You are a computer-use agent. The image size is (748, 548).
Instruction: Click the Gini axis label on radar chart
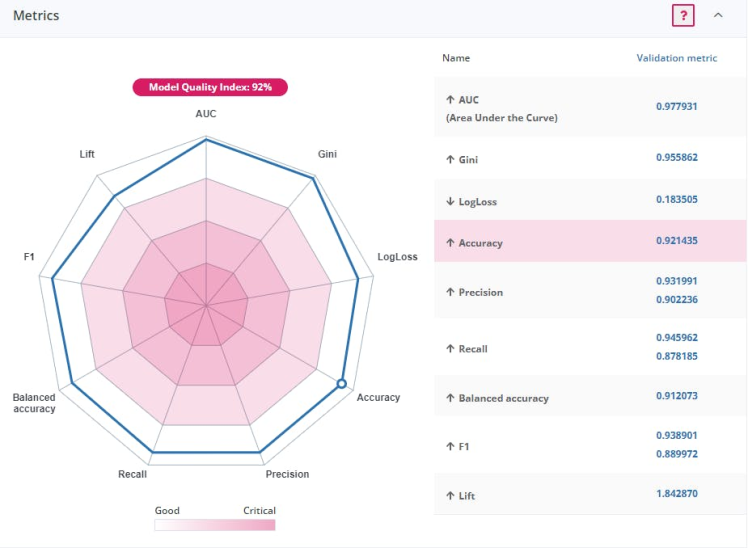[327, 154]
